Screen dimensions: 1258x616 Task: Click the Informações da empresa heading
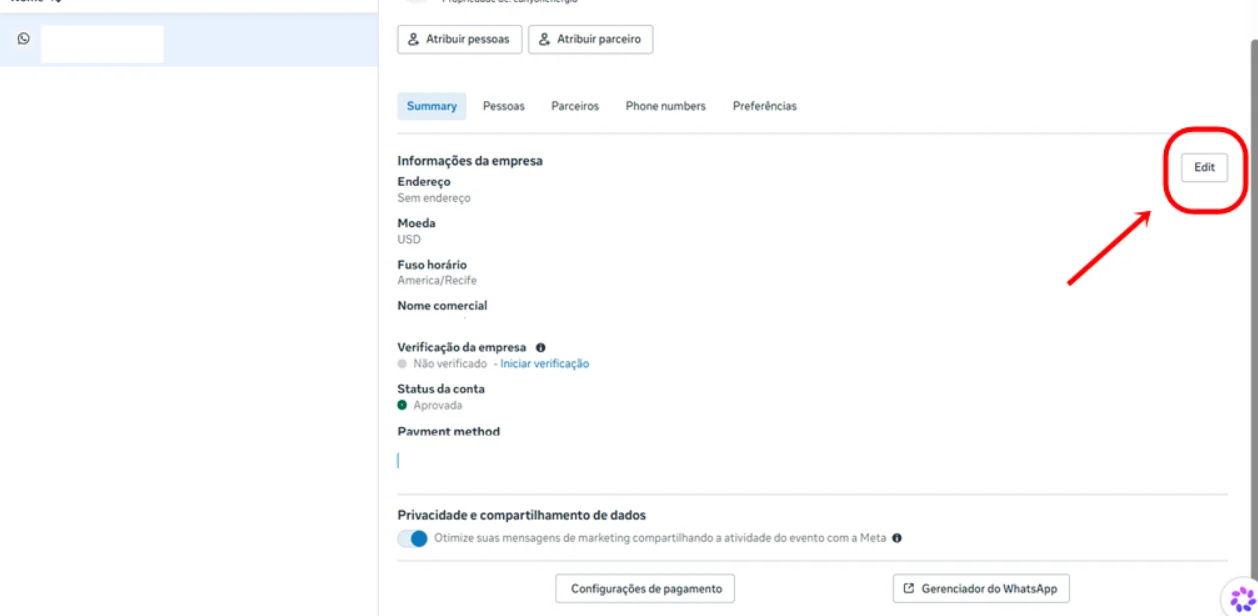pos(470,161)
